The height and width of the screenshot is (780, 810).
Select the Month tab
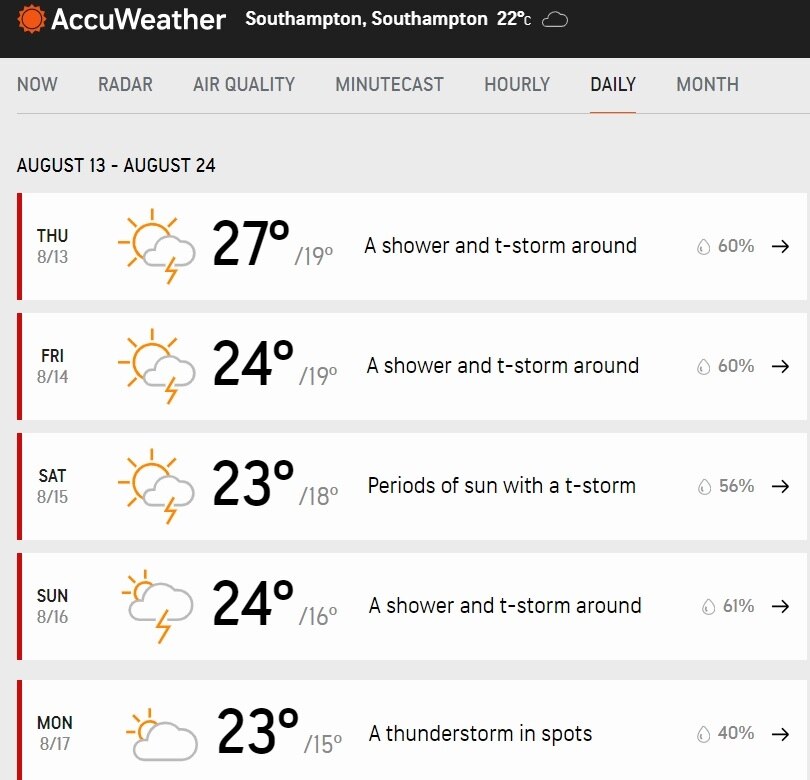coord(707,85)
